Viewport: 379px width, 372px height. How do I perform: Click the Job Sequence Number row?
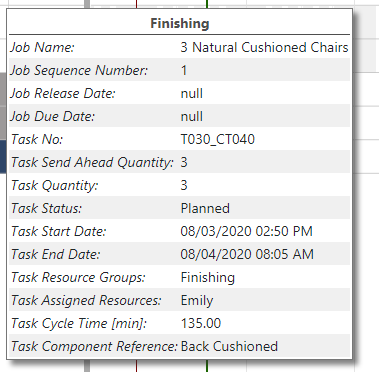[179, 70]
